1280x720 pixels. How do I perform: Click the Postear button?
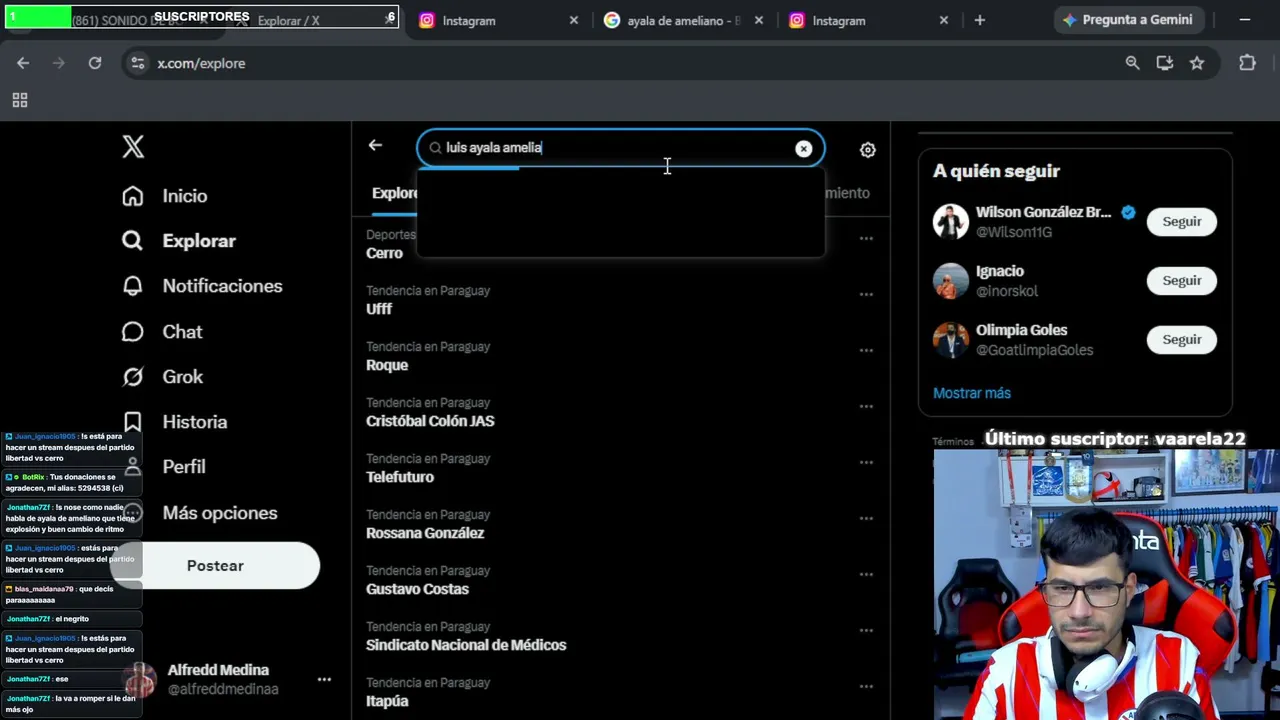[215, 566]
